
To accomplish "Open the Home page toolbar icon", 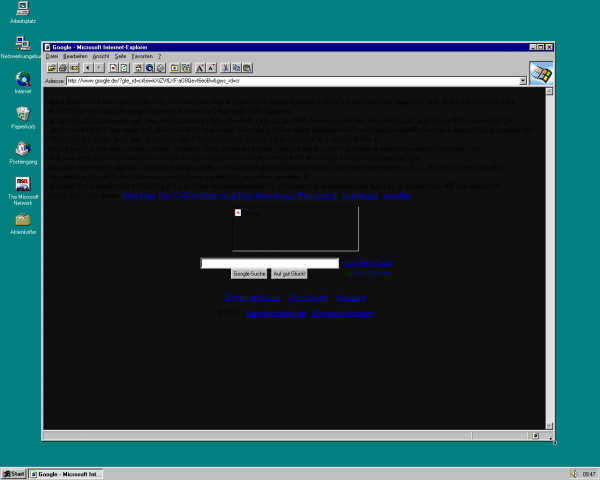I will coord(139,68).
